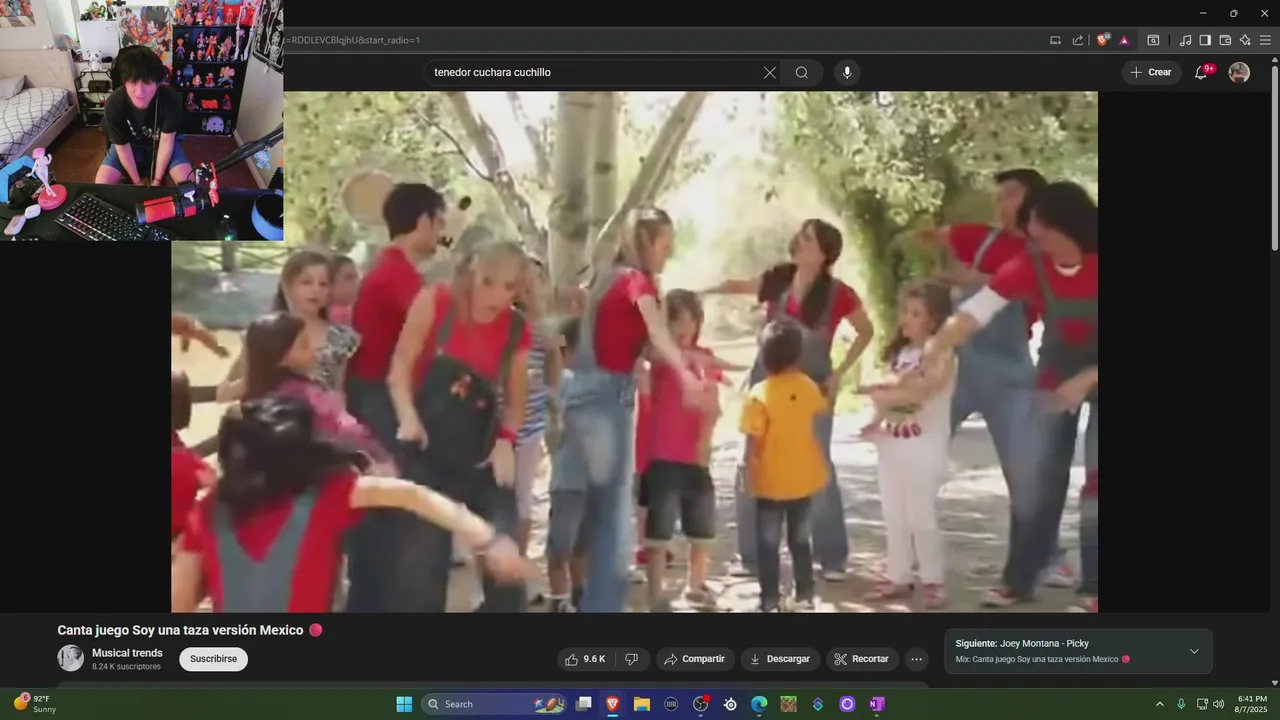Start voice search with the microphone icon
Viewport: 1280px width, 720px height.
coord(847,72)
